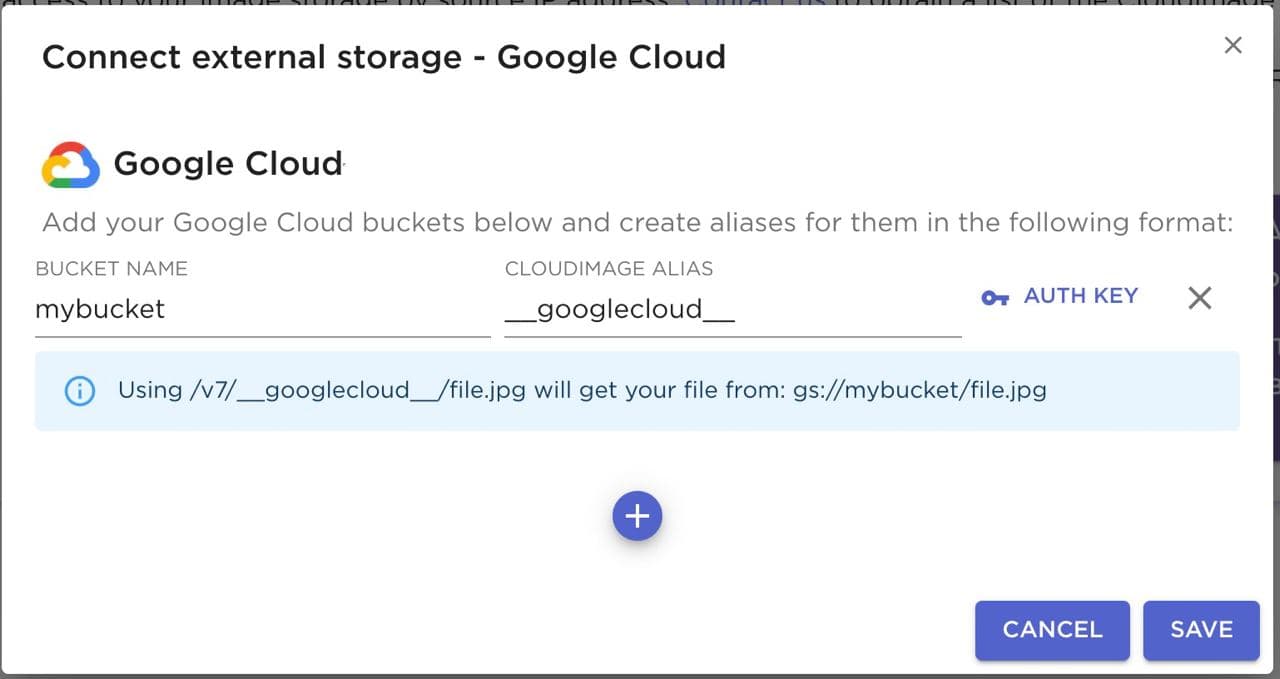
Task: Add another bucket with the plus button
Action: 637,516
